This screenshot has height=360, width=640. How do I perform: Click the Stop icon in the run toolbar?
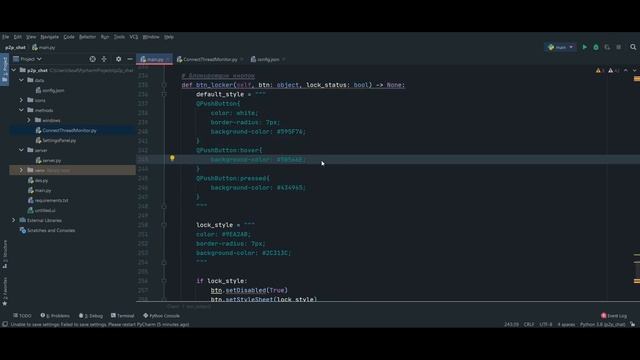pyautogui.click(x=619, y=47)
